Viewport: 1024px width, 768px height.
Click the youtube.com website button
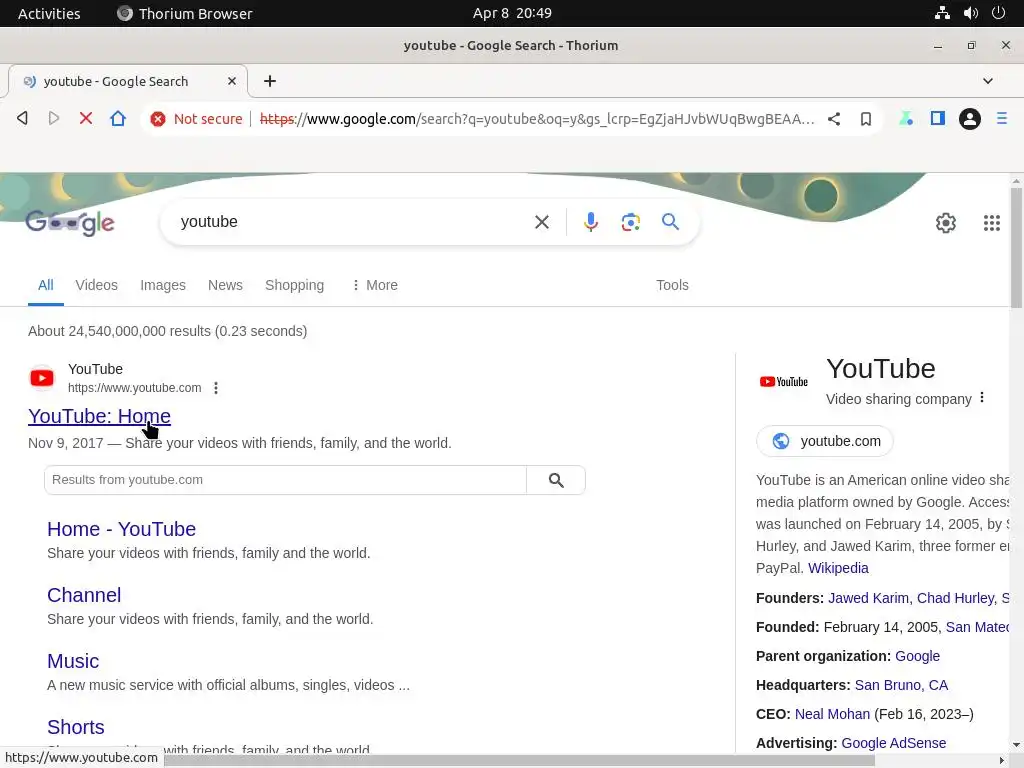click(x=825, y=441)
